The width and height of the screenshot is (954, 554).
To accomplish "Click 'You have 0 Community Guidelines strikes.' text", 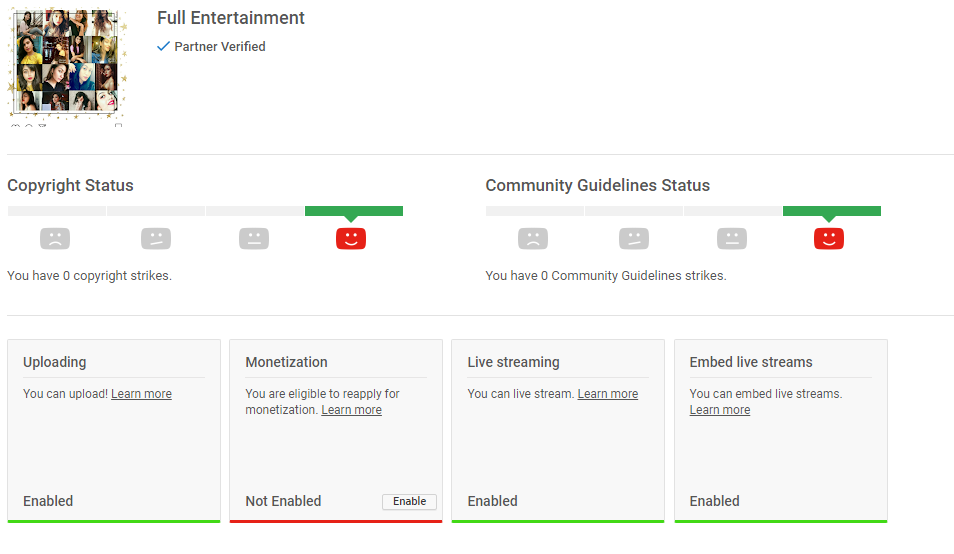I will tap(606, 275).
